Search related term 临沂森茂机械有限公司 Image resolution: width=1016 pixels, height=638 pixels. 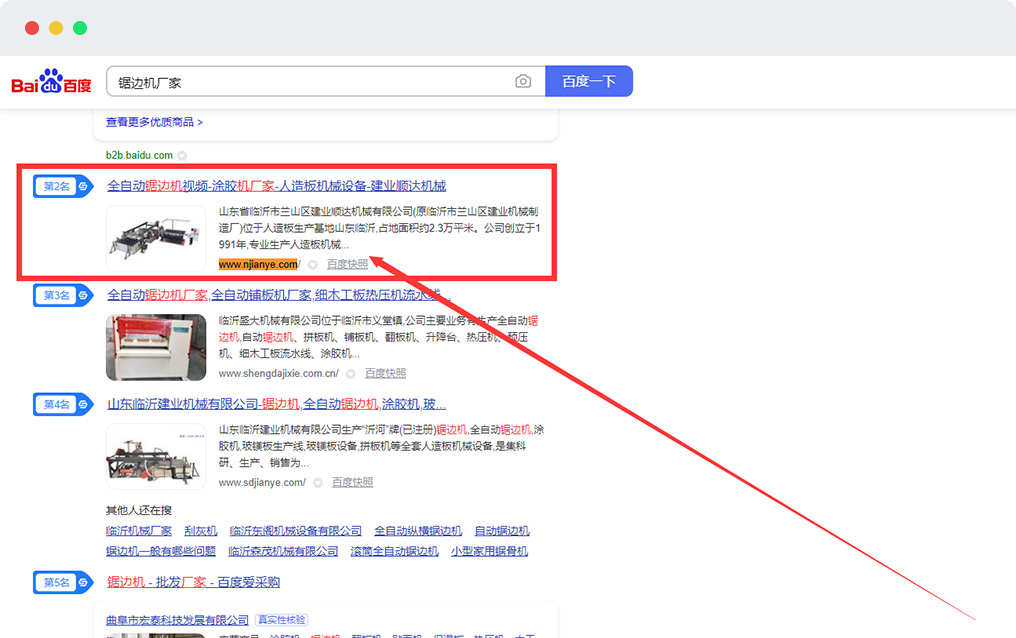coord(283,551)
